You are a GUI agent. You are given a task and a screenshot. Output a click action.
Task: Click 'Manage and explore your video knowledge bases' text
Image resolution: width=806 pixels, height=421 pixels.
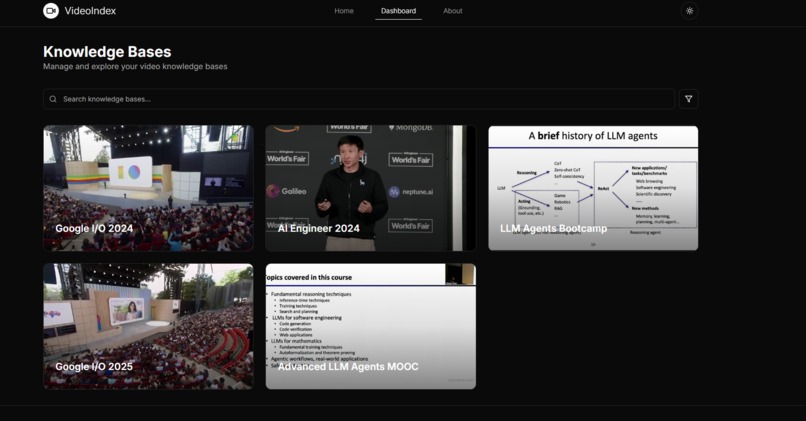point(135,67)
